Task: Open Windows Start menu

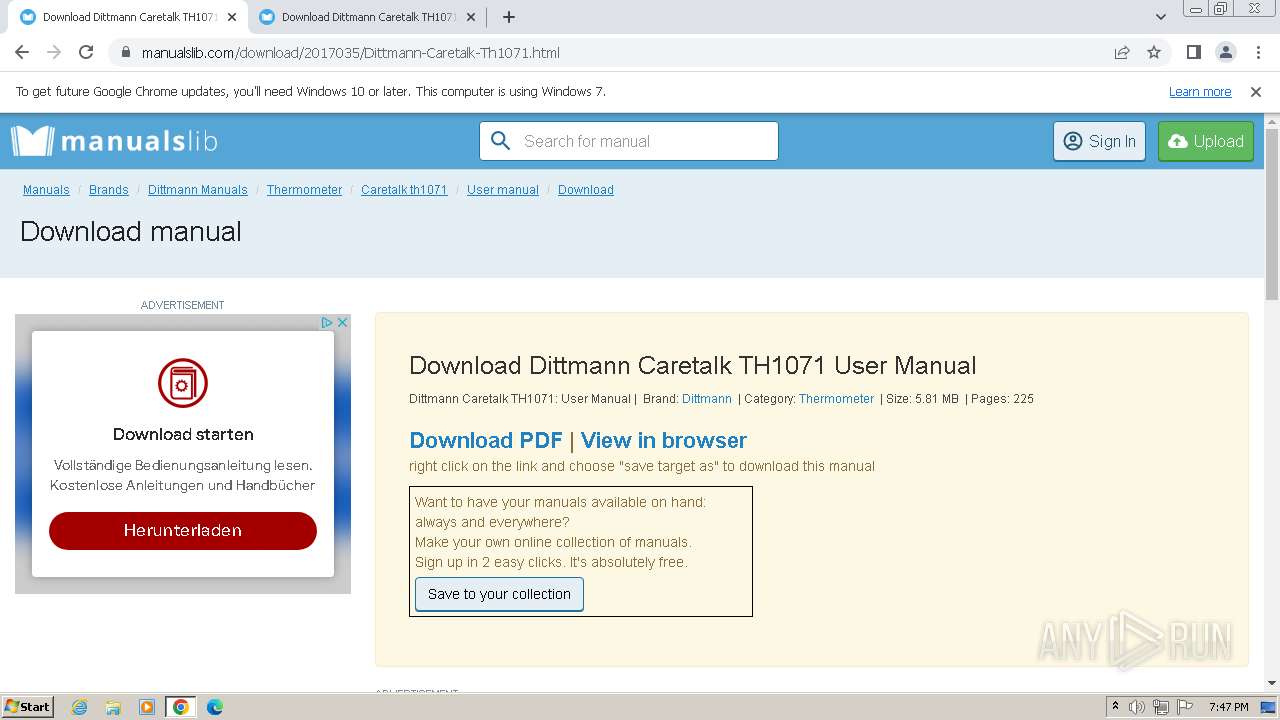Action: click(28, 707)
